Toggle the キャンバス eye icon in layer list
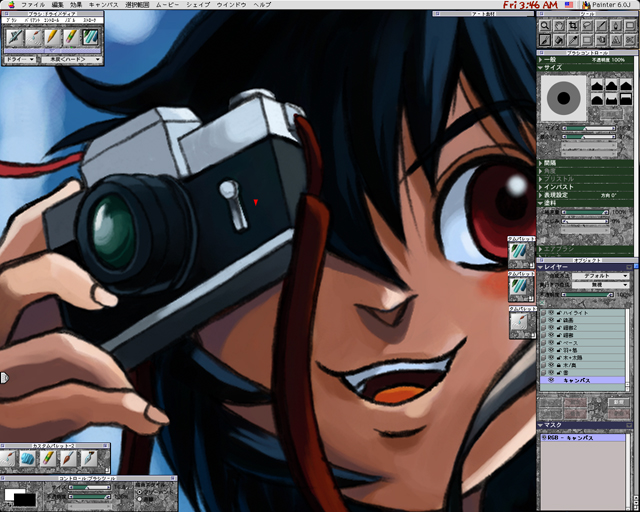 click(551, 380)
